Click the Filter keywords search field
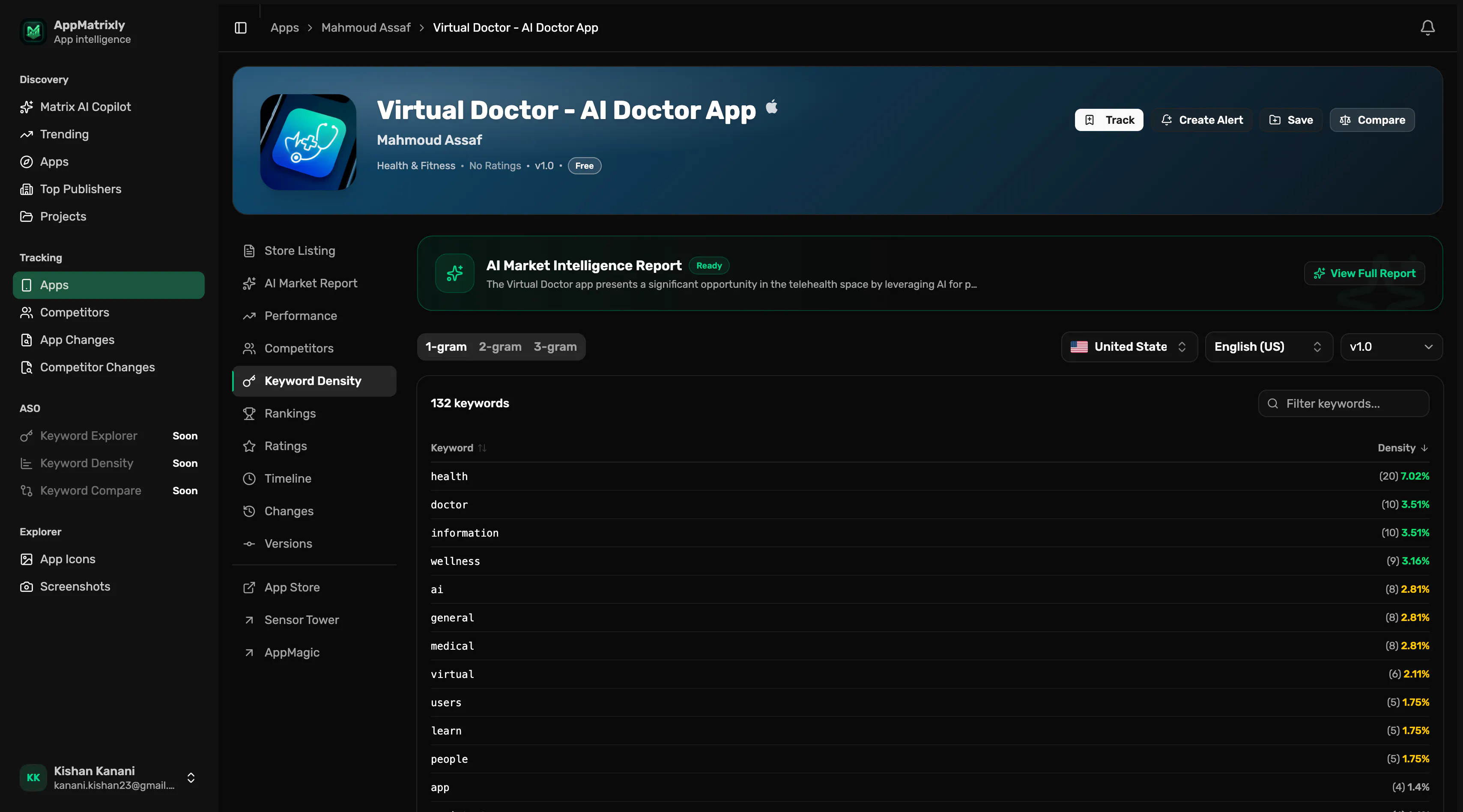1463x812 pixels. point(1343,404)
